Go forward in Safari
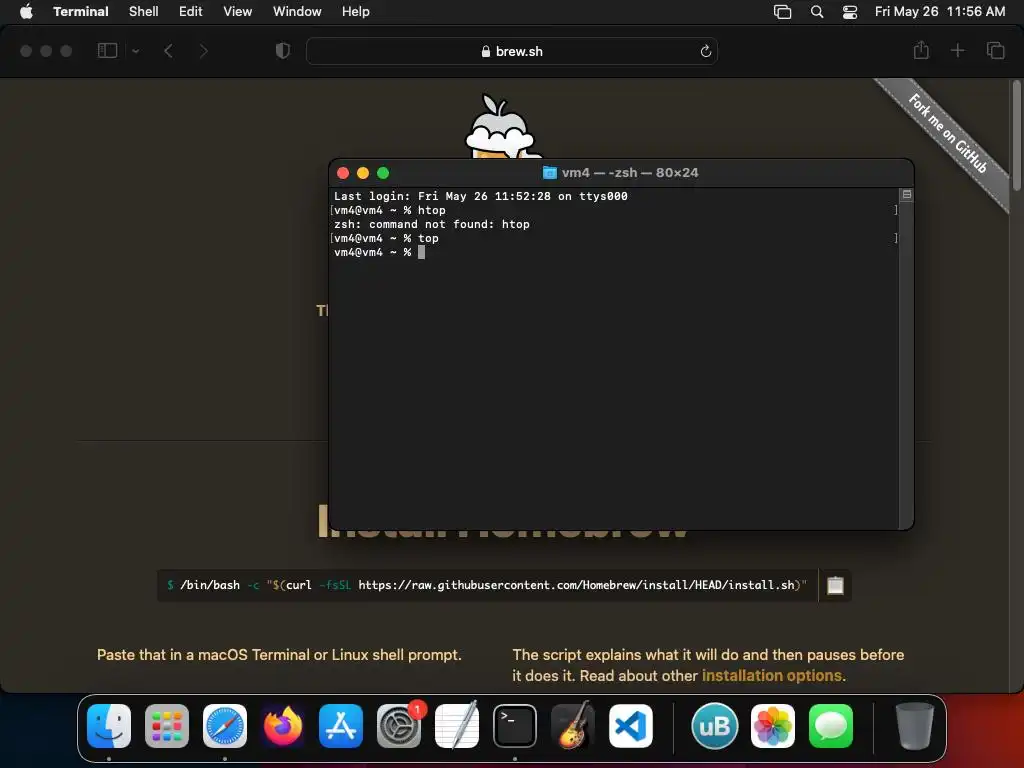The height and width of the screenshot is (768, 1024). pyautogui.click(x=203, y=50)
